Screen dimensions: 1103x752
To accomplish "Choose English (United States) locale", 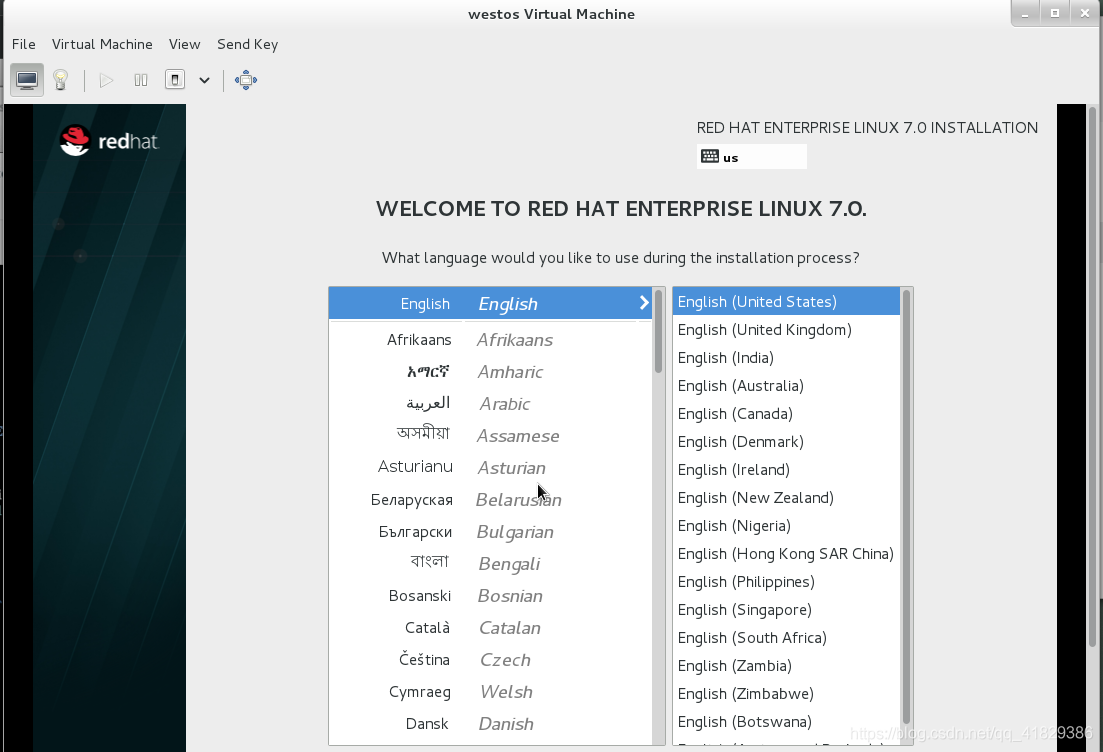I will pyautogui.click(x=786, y=302).
